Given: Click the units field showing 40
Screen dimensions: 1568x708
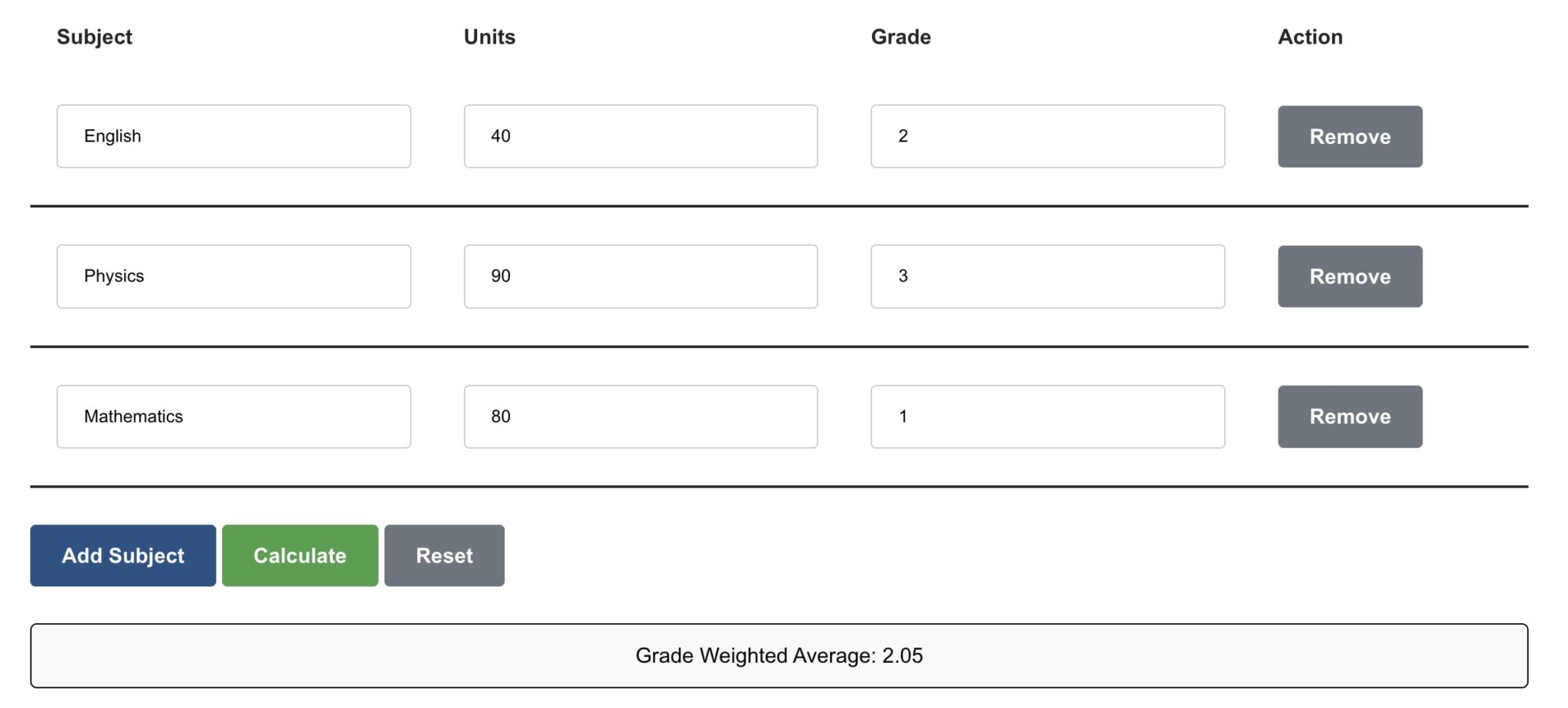Looking at the screenshot, I should 640,135.
